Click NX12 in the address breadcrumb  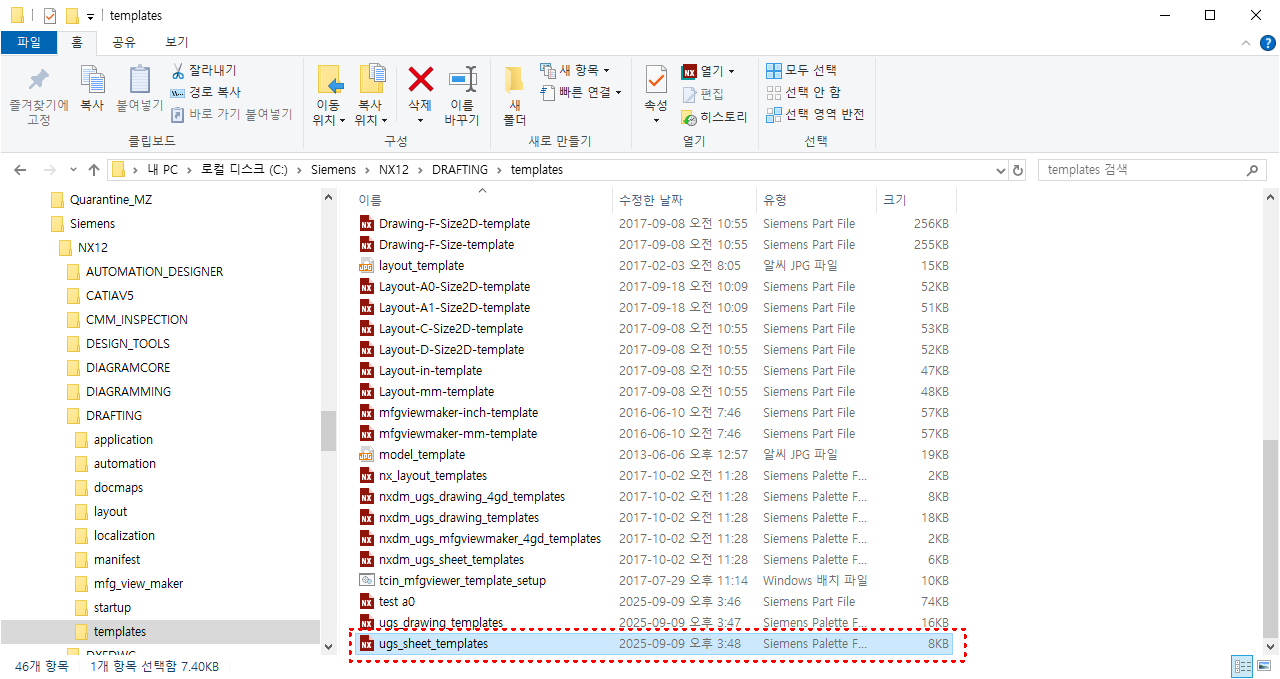[x=394, y=170]
